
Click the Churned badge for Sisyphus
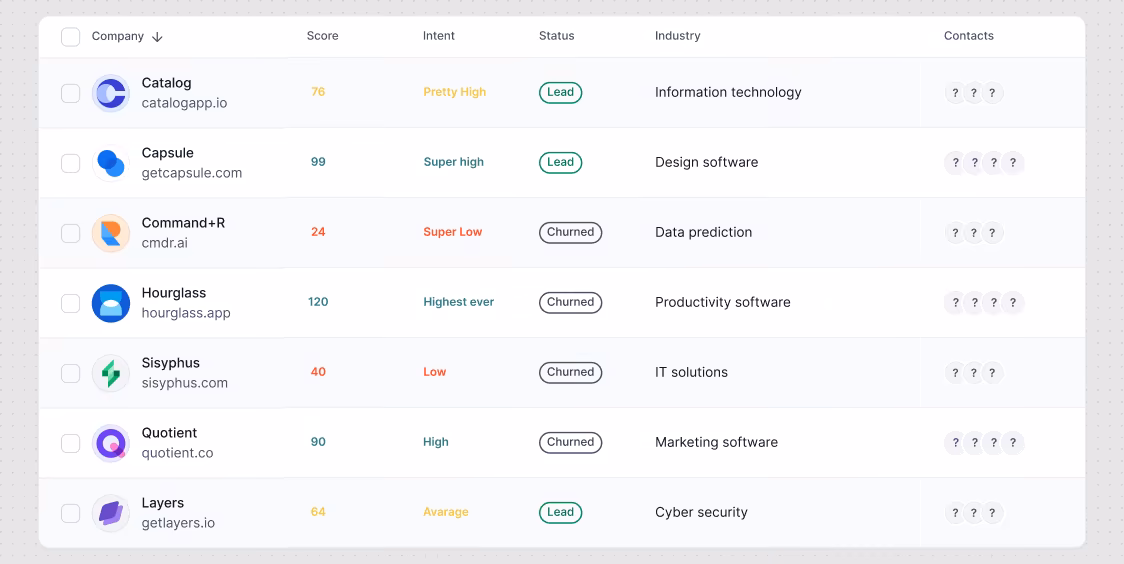click(x=571, y=373)
